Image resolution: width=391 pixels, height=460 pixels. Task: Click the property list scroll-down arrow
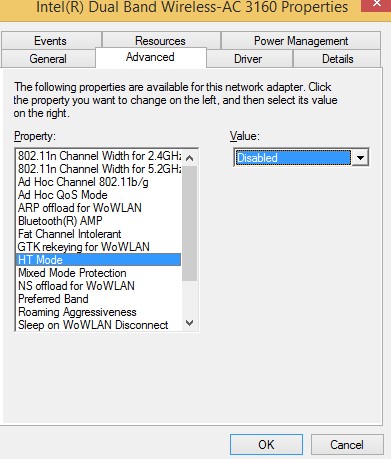tap(189, 323)
